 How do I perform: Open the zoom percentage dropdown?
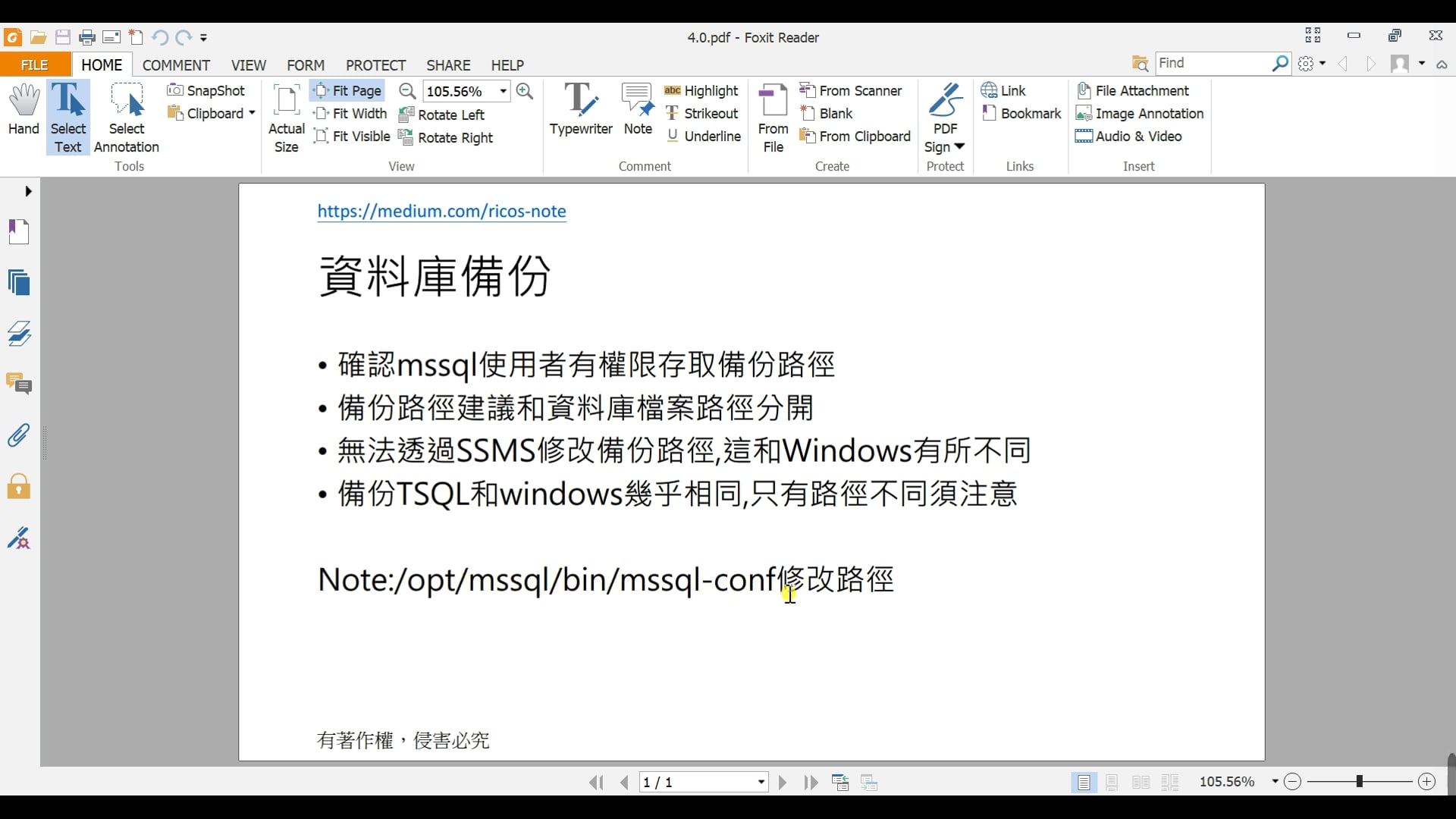(503, 92)
